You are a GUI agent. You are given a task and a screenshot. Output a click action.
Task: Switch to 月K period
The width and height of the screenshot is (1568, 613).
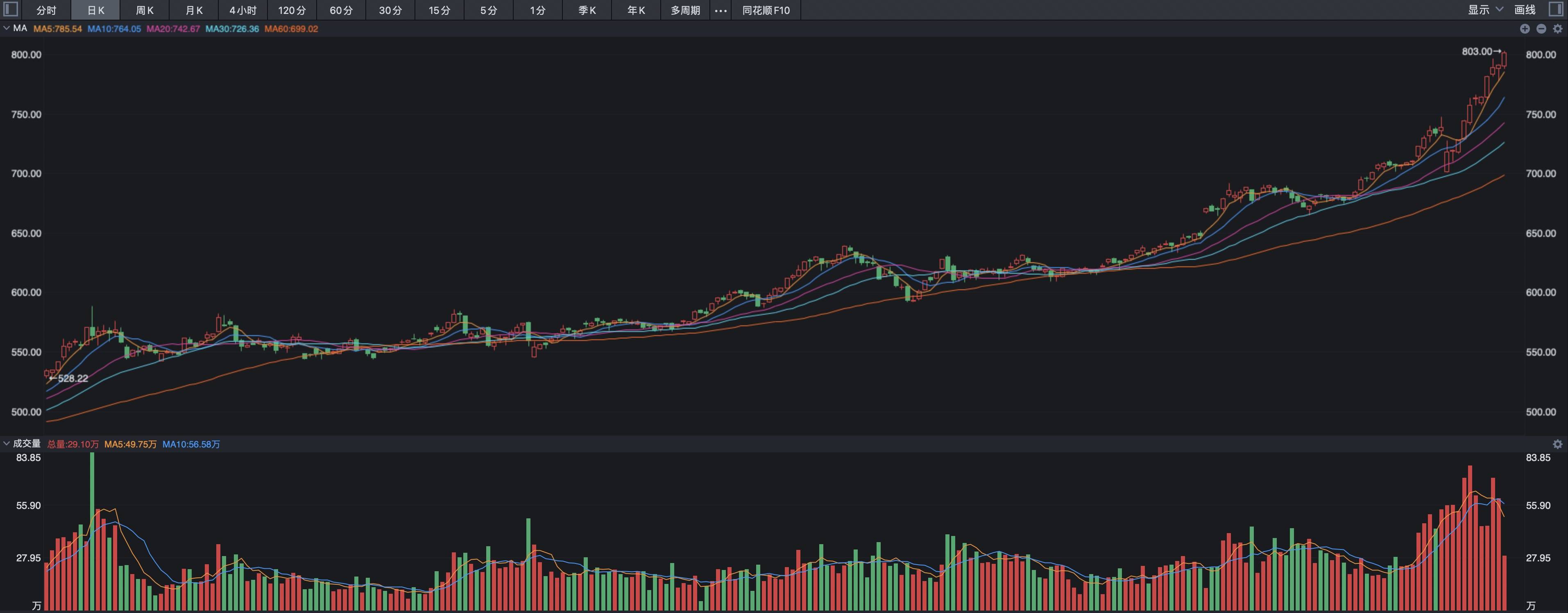[x=194, y=10]
